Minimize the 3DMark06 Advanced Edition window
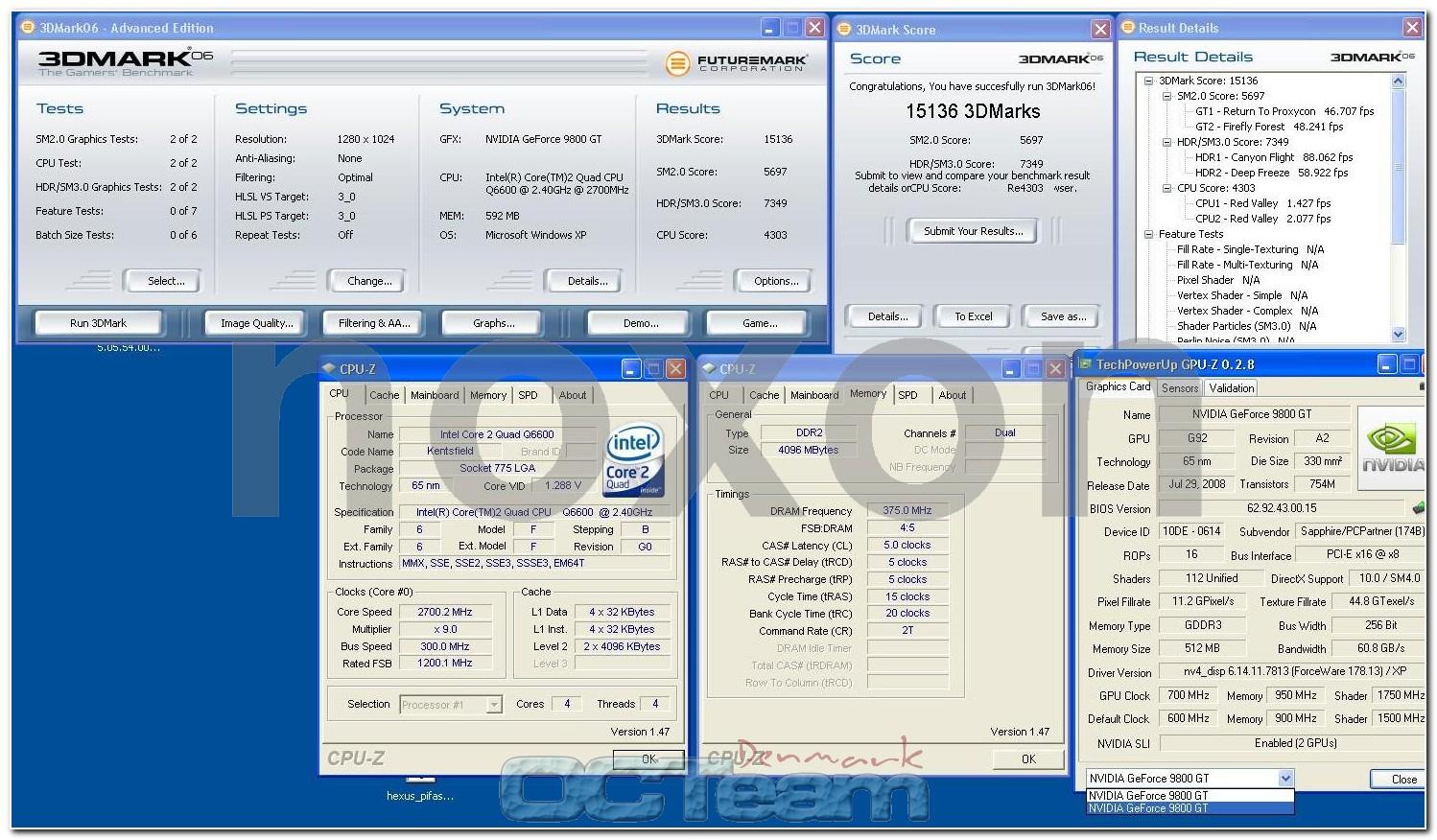The width and height of the screenshot is (1437, 840). [x=771, y=28]
